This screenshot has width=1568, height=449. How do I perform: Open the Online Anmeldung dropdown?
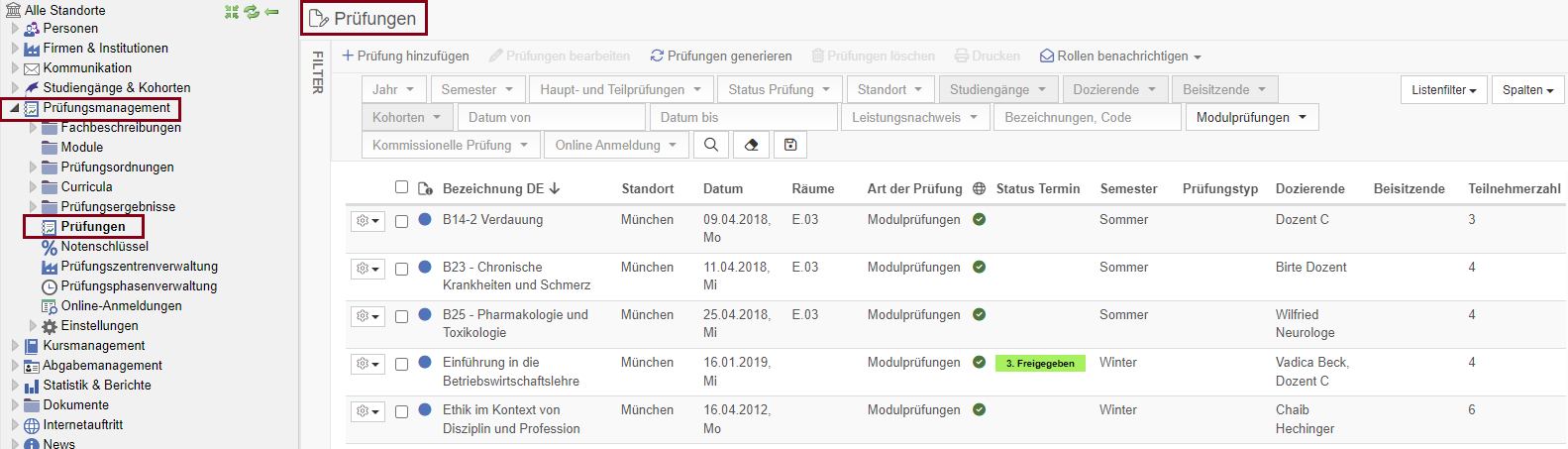[616, 145]
